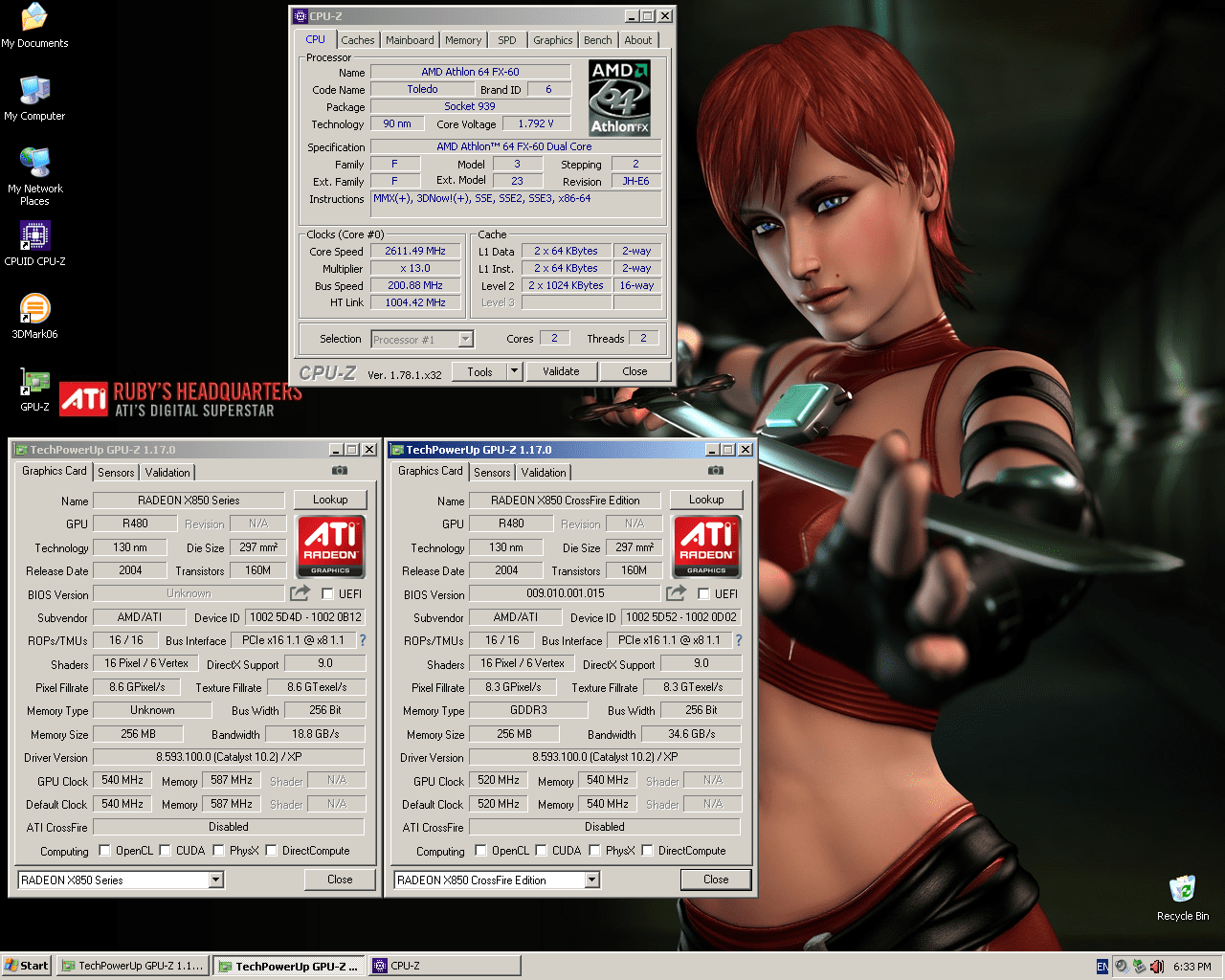
Task: Click the EN language indicator in system tray
Action: pos(1102,967)
